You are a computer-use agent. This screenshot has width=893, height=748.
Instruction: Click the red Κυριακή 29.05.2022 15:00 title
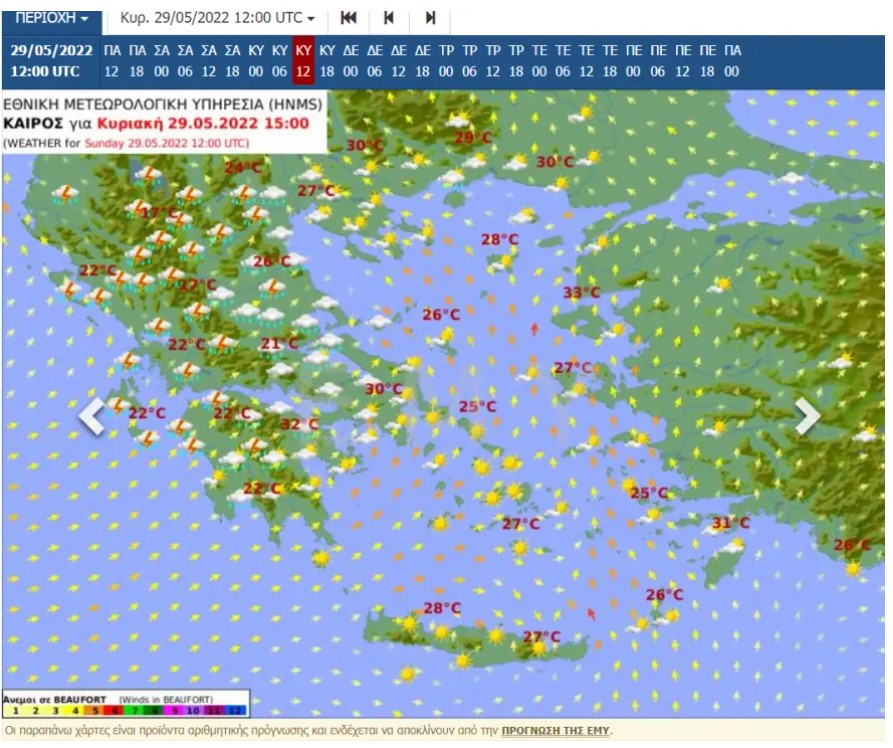203,124
